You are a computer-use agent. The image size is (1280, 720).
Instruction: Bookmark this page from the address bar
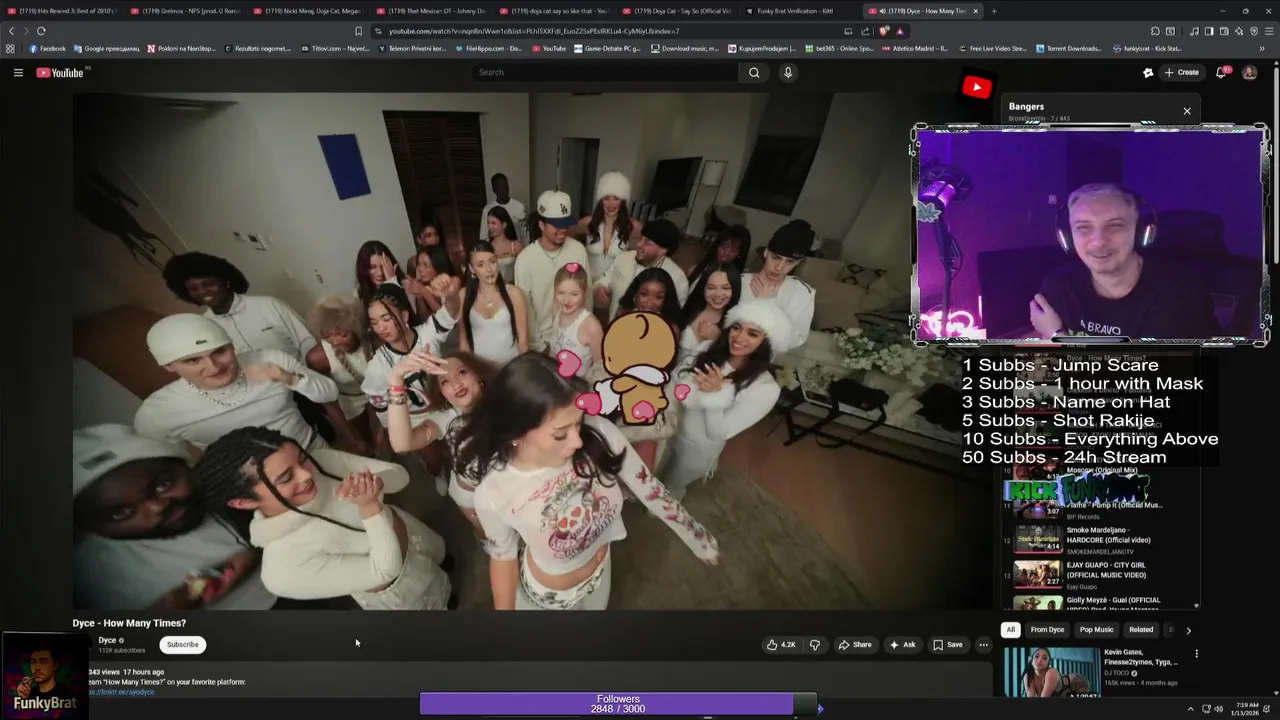[x=358, y=31]
